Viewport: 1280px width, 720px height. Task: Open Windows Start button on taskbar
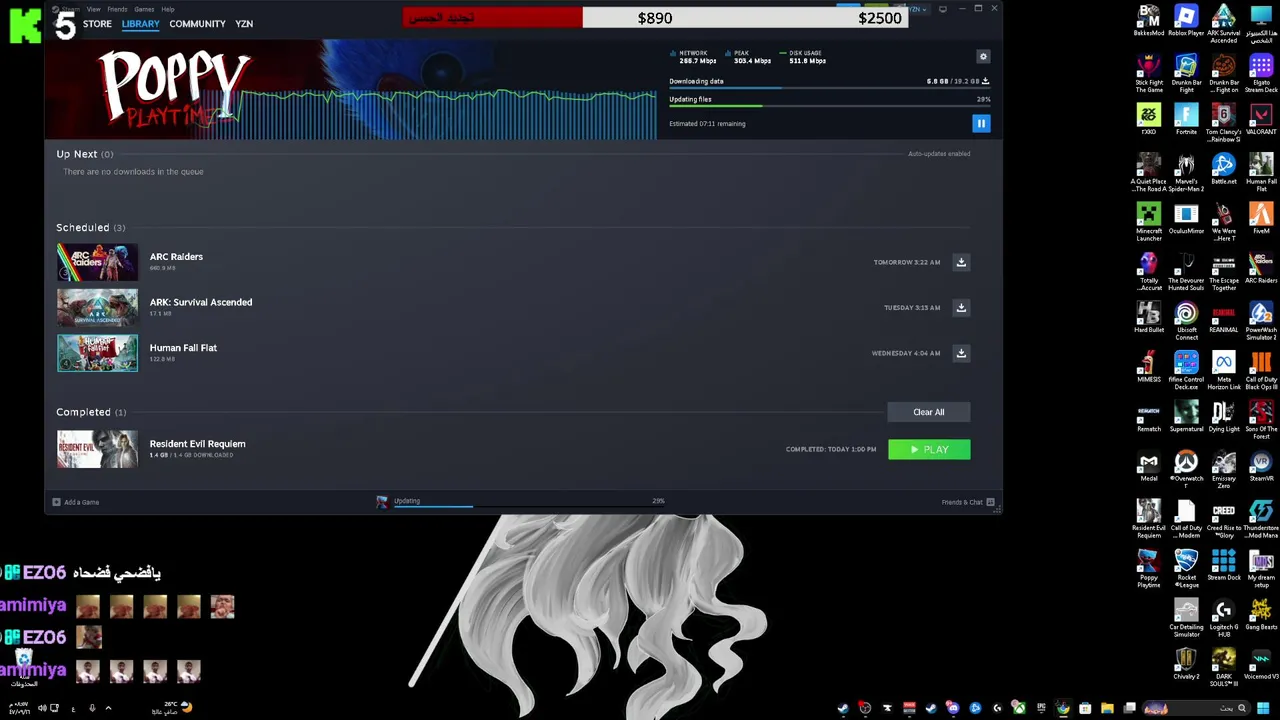[x=1263, y=708]
